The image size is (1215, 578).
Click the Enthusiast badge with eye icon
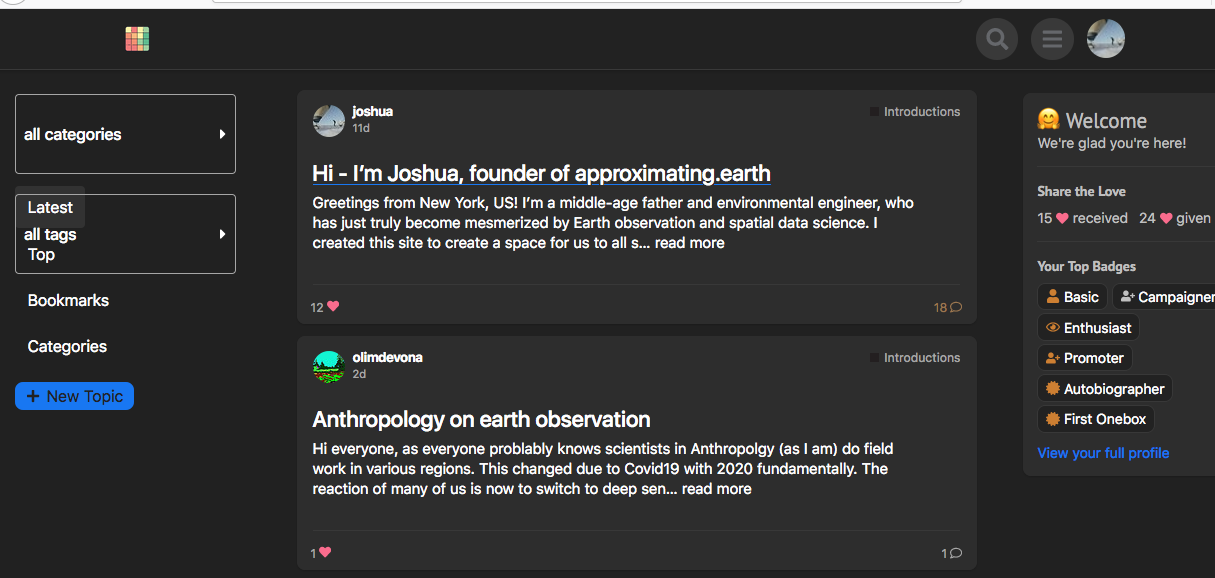(1088, 328)
